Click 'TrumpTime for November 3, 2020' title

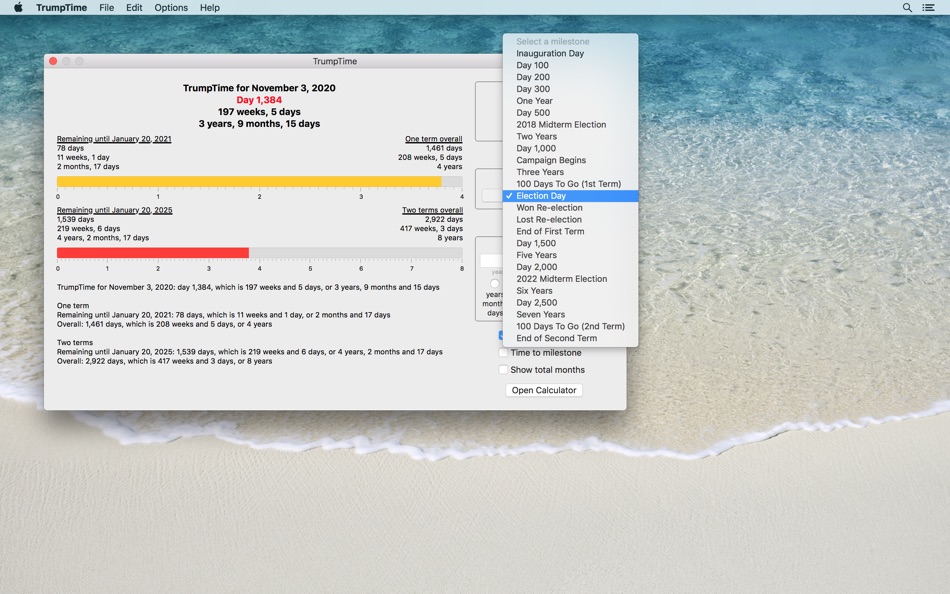pyautogui.click(x=259, y=88)
